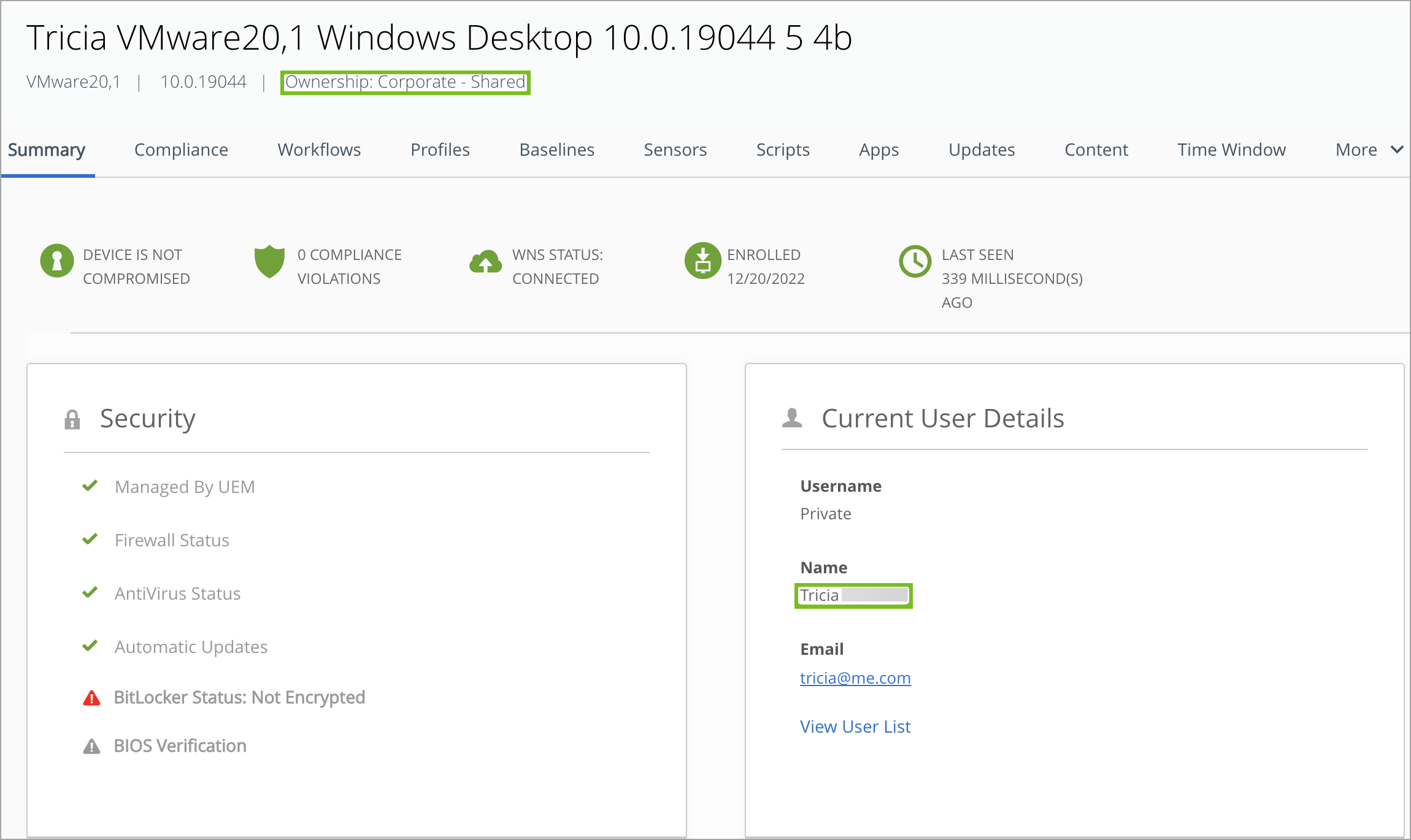Click Ownership: Corporate - Shared text
This screenshot has height=840, width=1411.
click(x=405, y=82)
